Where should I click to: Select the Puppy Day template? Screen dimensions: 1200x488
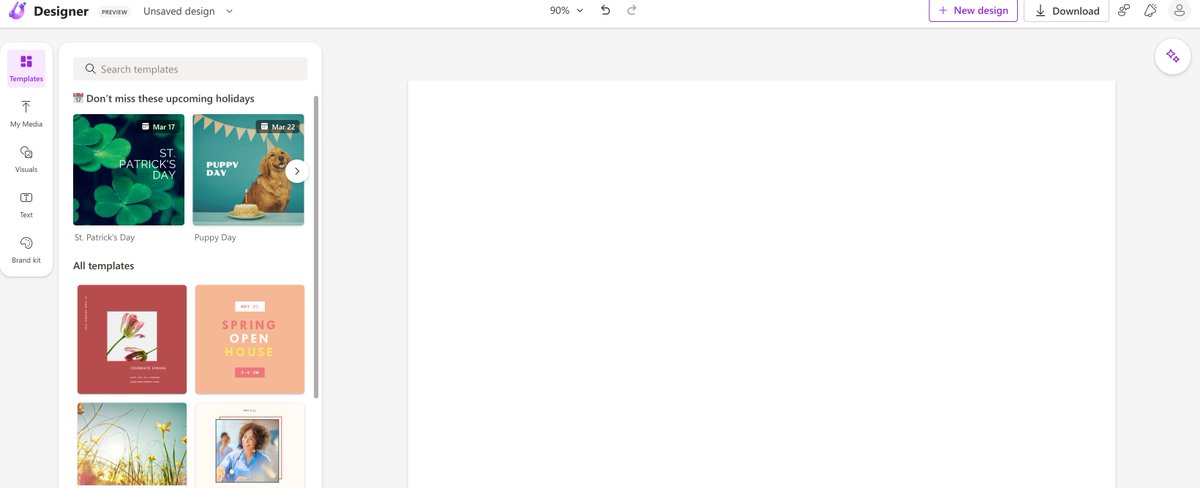248,169
